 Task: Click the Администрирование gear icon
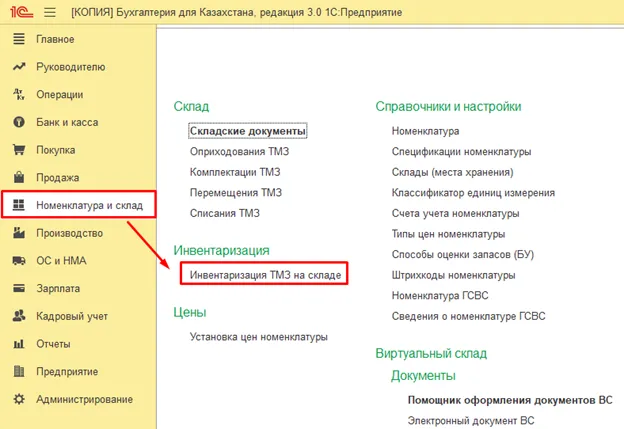(x=19, y=399)
